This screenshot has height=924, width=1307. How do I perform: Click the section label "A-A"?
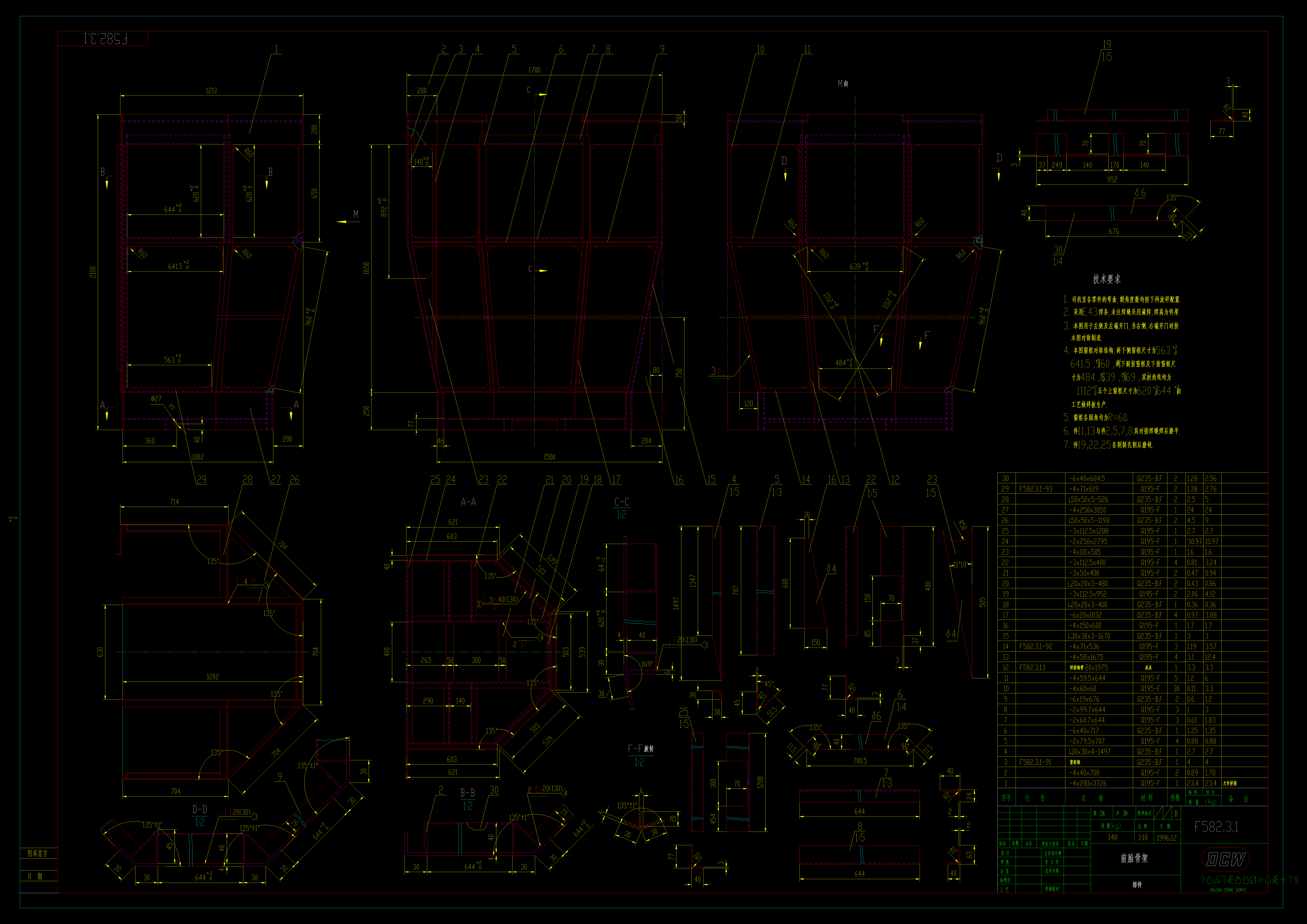pos(469,502)
